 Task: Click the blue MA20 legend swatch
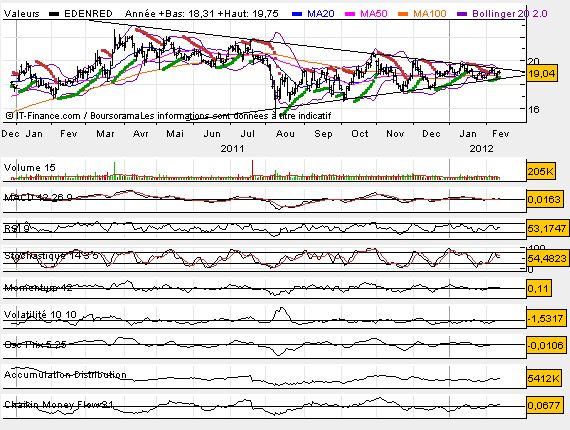(x=297, y=14)
